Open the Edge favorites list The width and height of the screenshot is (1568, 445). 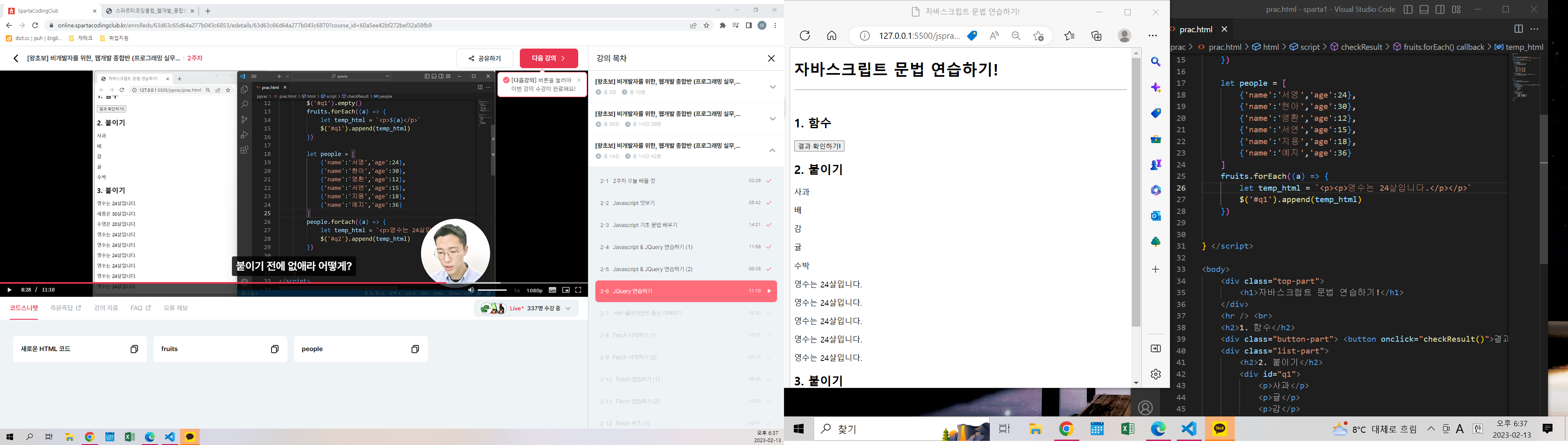pyautogui.click(x=1069, y=36)
